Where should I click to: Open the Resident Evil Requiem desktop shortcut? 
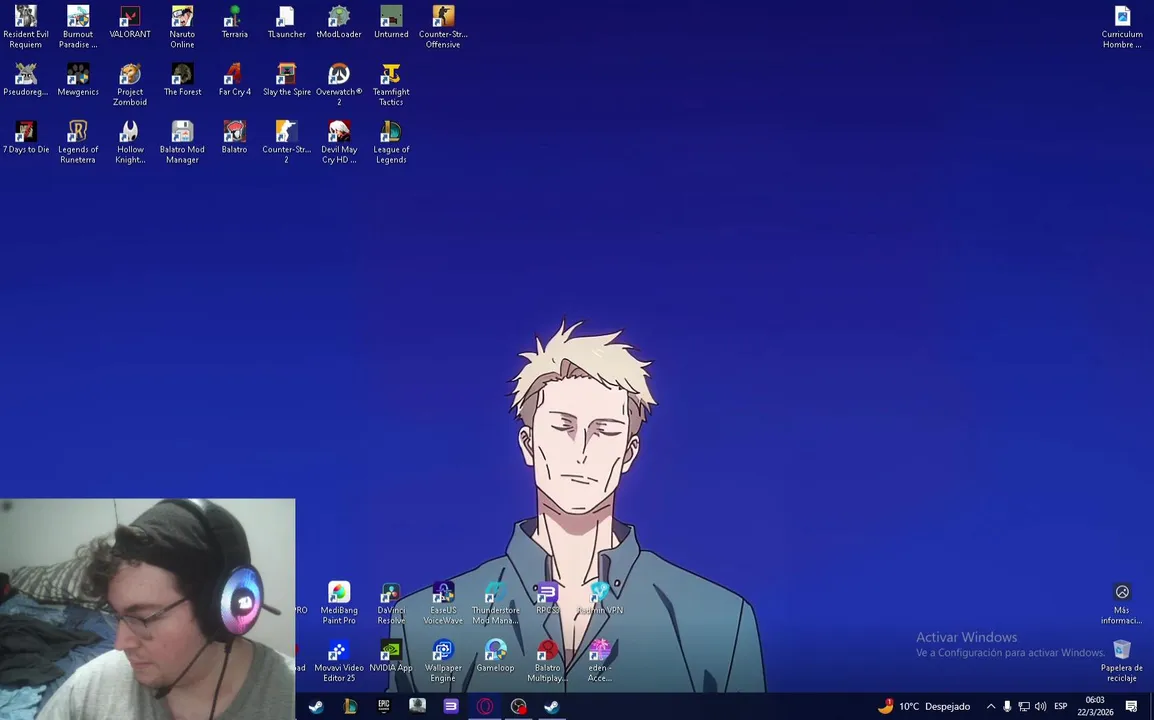26,27
